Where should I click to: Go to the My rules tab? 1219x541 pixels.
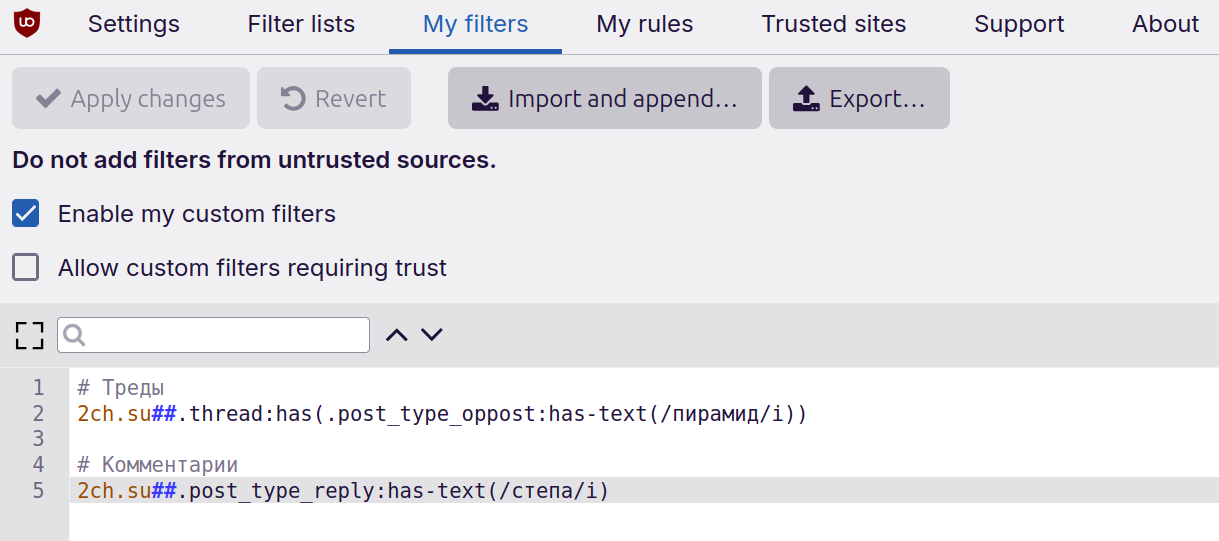tap(644, 25)
